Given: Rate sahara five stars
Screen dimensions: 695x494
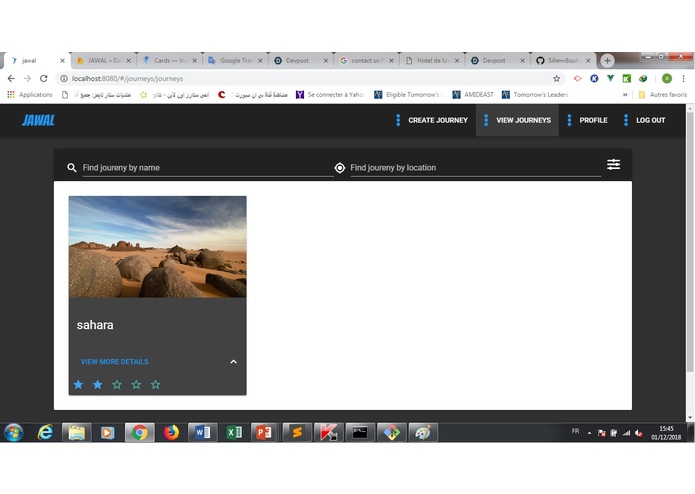Looking at the screenshot, I should (x=155, y=385).
